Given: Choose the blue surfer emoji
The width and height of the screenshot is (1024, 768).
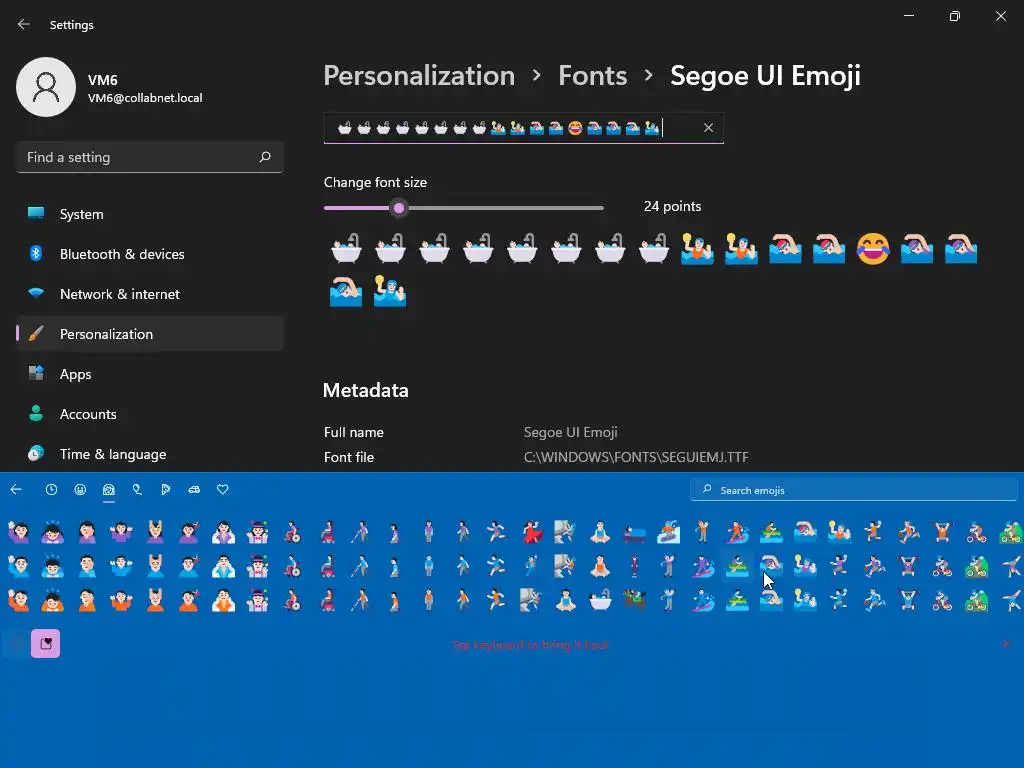Looking at the screenshot, I should click(x=703, y=600).
